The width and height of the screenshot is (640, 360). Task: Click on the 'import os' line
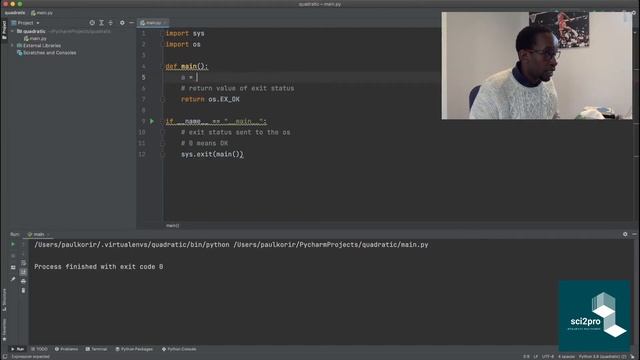183,44
